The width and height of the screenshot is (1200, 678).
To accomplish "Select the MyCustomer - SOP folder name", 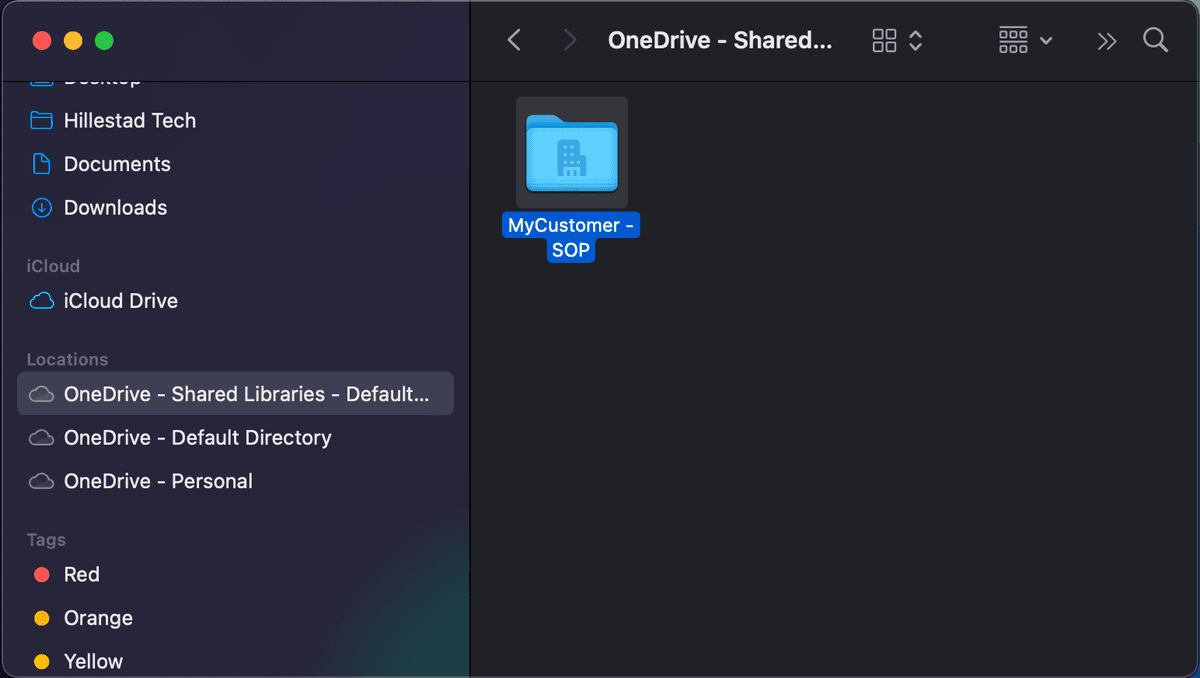I will (571, 238).
